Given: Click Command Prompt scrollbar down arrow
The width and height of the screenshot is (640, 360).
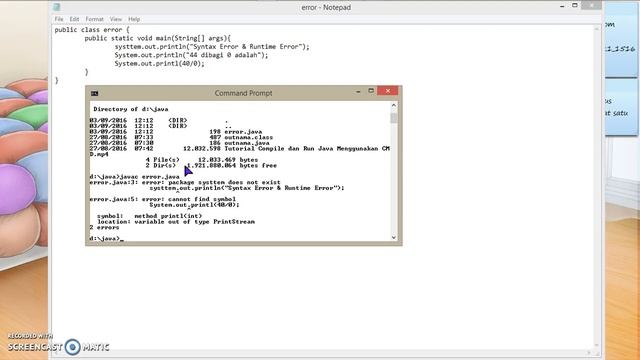Looking at the screenshot, I should [393, 238].
